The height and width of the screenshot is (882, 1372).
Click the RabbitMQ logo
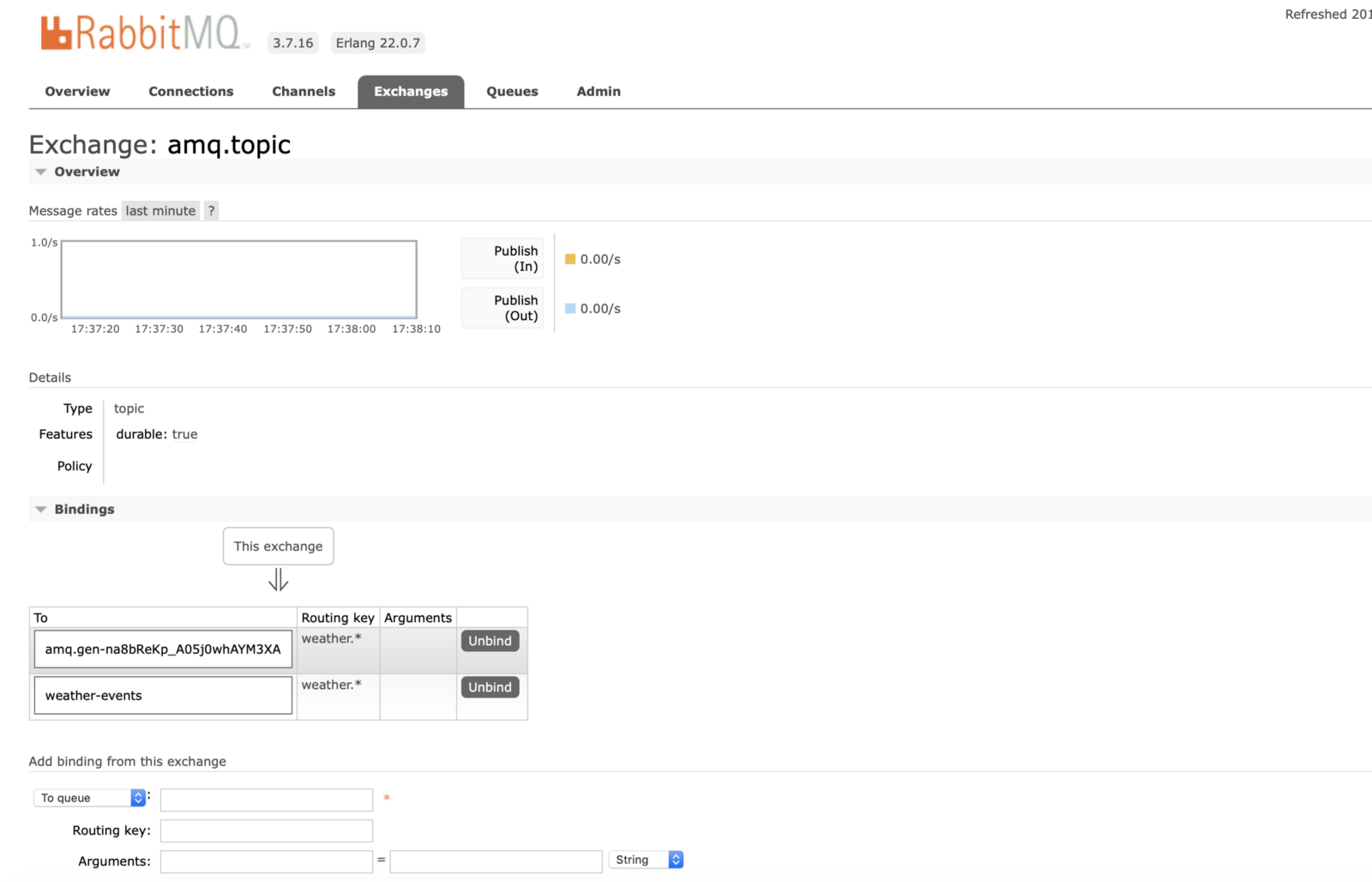141,34
